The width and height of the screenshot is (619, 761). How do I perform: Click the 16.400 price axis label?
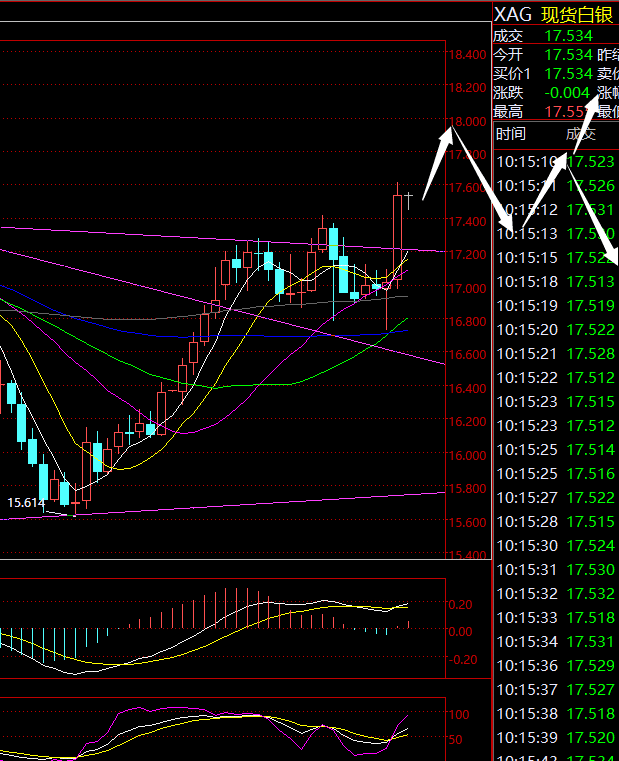(x=467, y=388)
